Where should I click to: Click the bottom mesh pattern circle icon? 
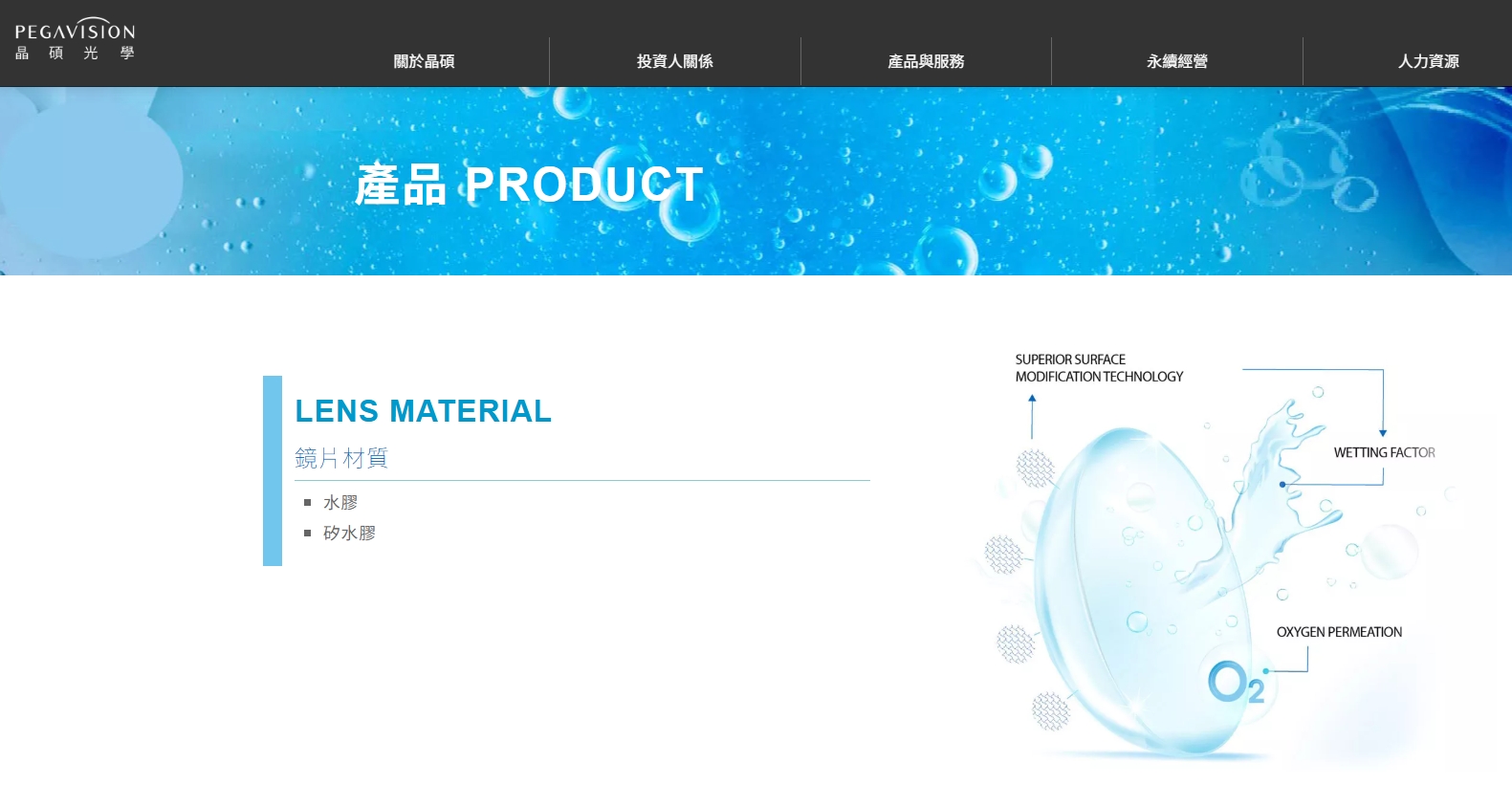(x=1050, y=710)
